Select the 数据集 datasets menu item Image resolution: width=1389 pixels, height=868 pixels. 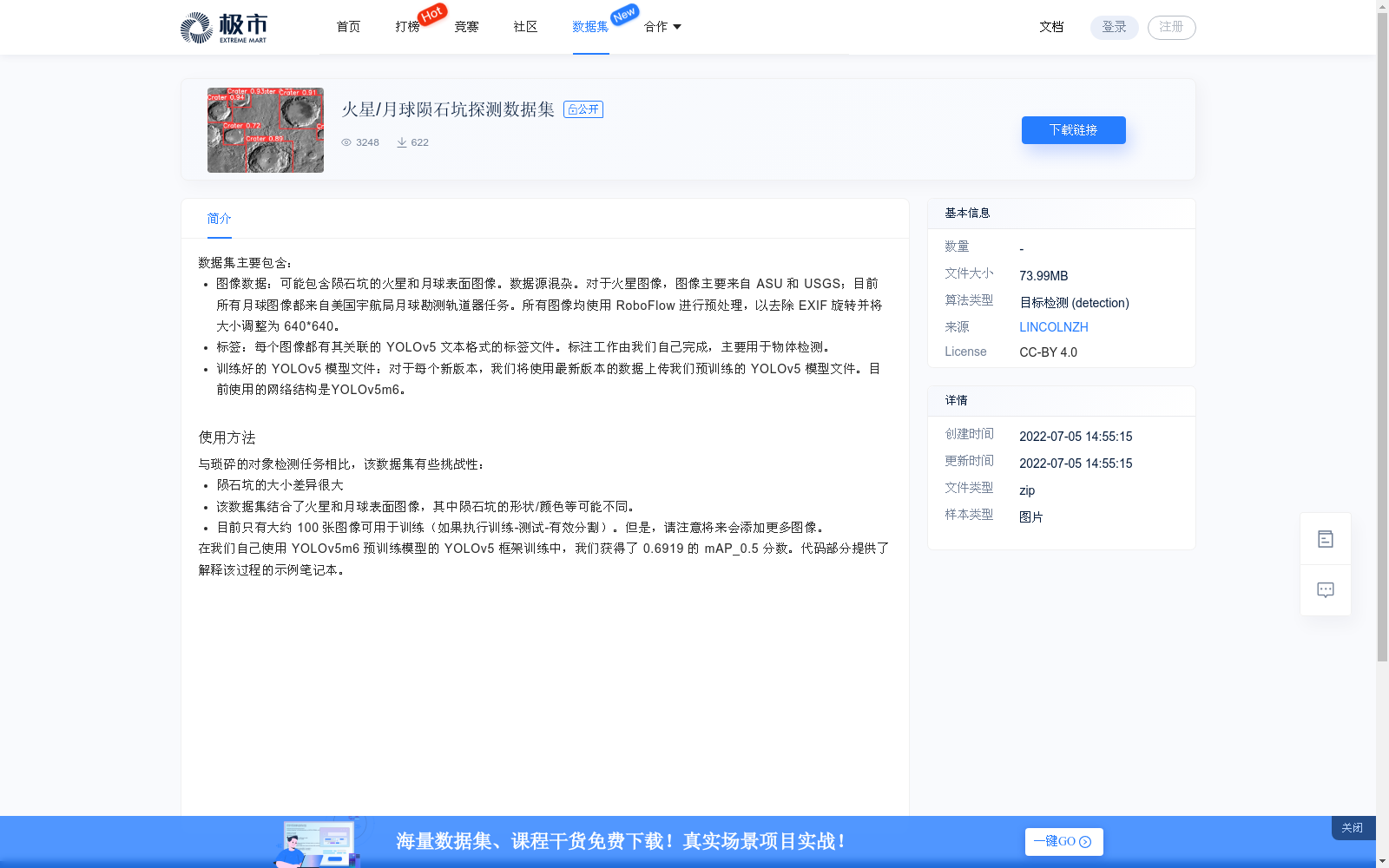tap(590, 27)
